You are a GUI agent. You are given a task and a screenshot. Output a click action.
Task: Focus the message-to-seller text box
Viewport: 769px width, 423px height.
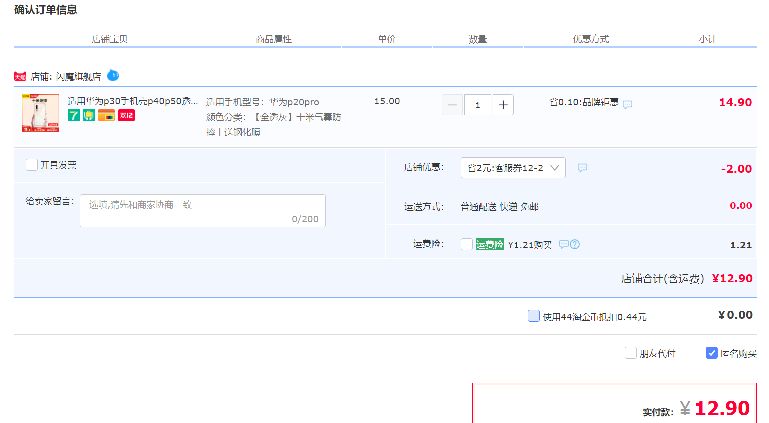point(203,211)
